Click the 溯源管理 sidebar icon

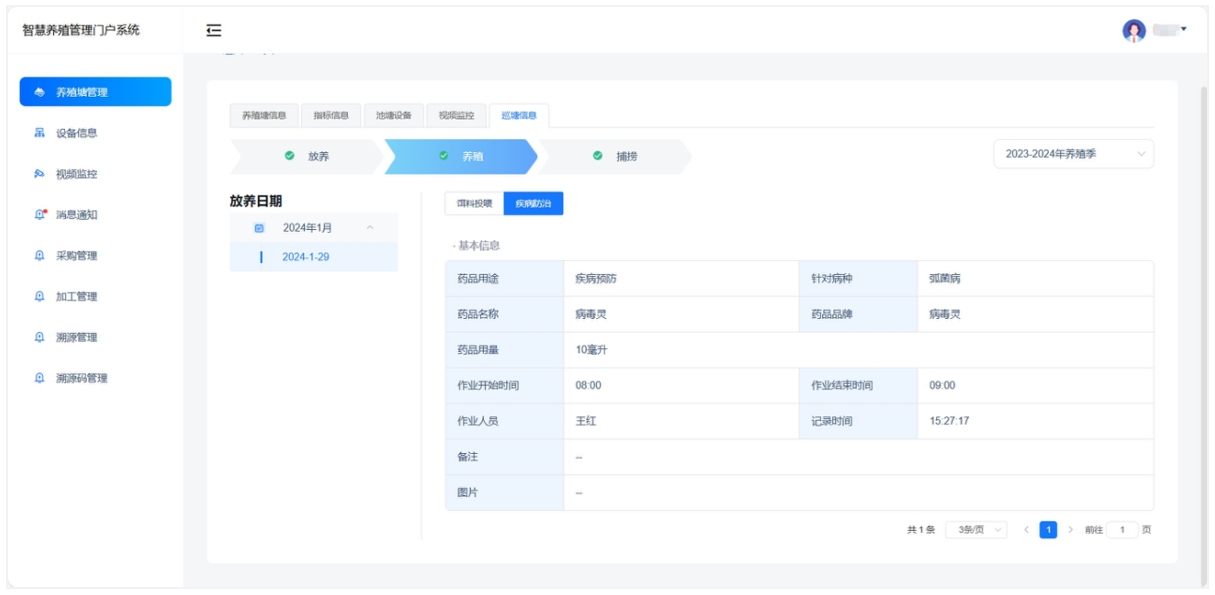(x=39, y=338)
